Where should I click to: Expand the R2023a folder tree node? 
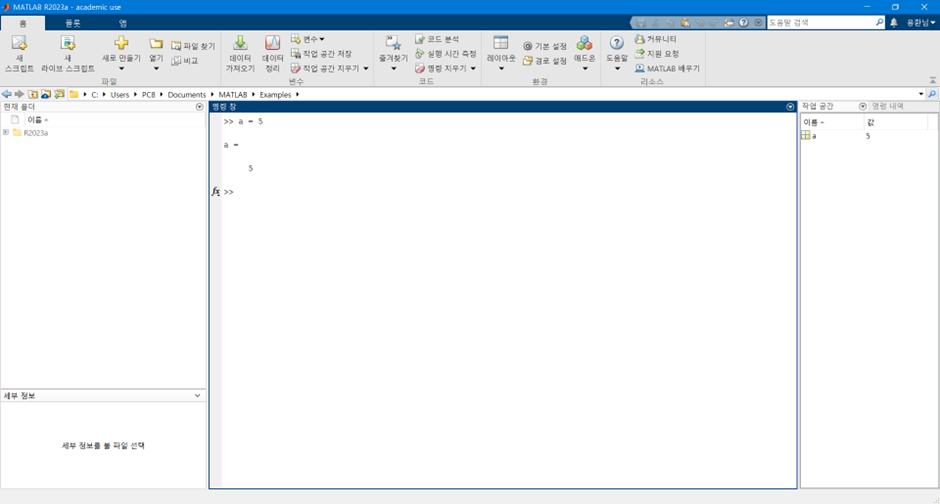point(5,132)
